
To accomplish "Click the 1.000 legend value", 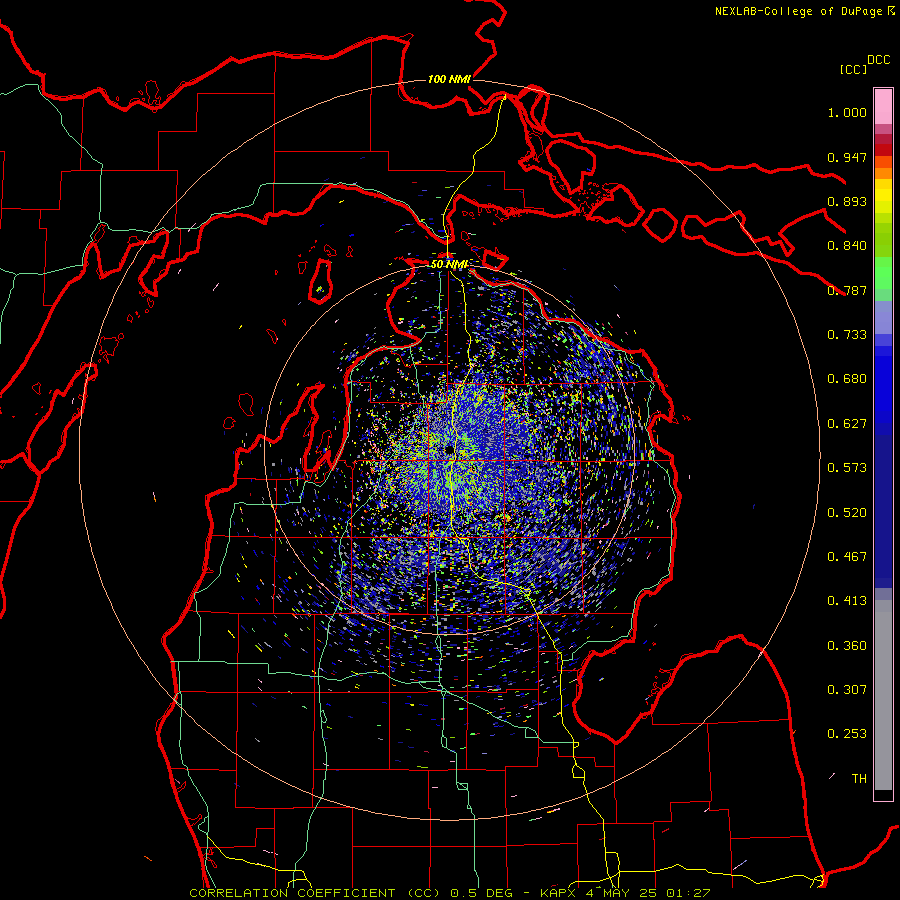I will [847, 112].
